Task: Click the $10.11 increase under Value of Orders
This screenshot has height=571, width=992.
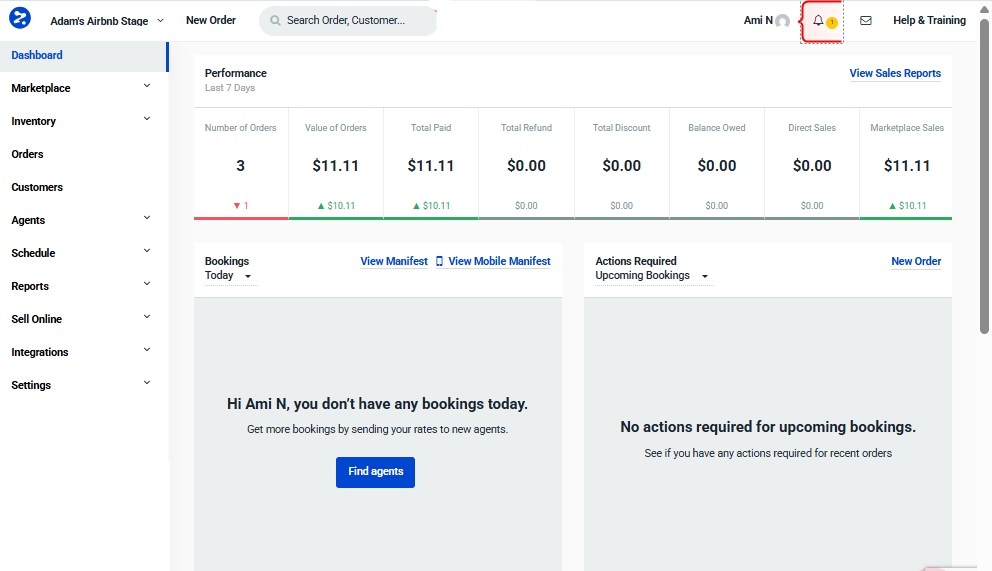Action: [336, 206]
